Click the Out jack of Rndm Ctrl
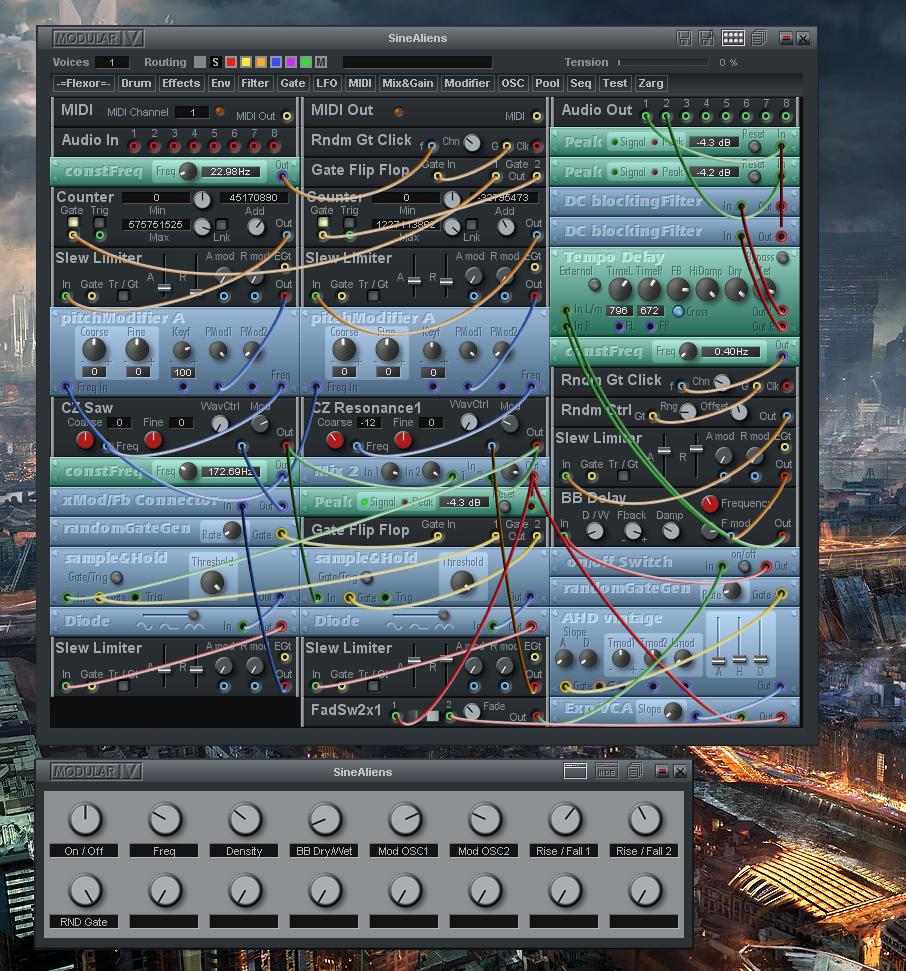This screenshot has height=971, width=906. (786, 416)
